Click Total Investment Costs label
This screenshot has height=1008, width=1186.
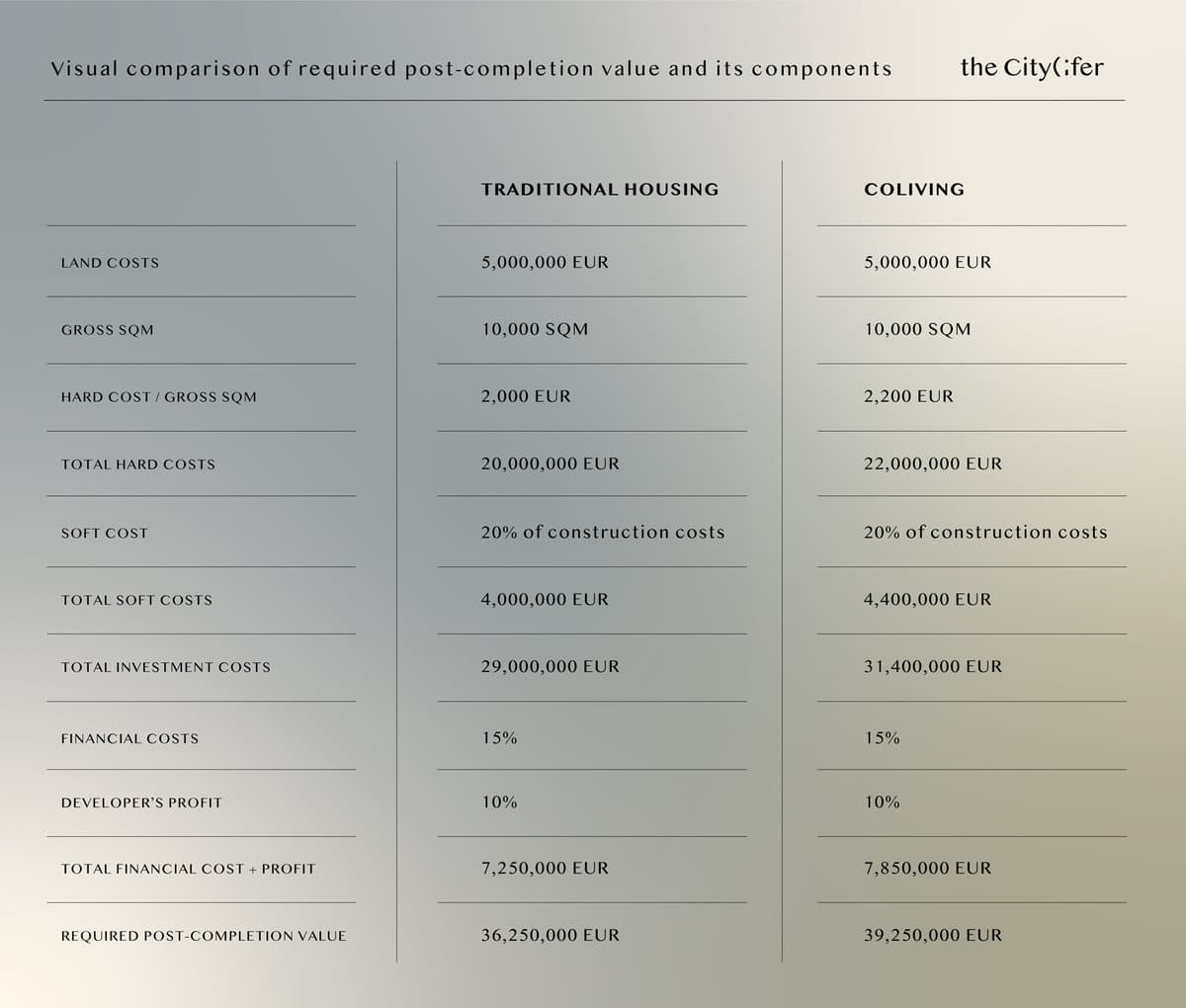click(166, 667)
